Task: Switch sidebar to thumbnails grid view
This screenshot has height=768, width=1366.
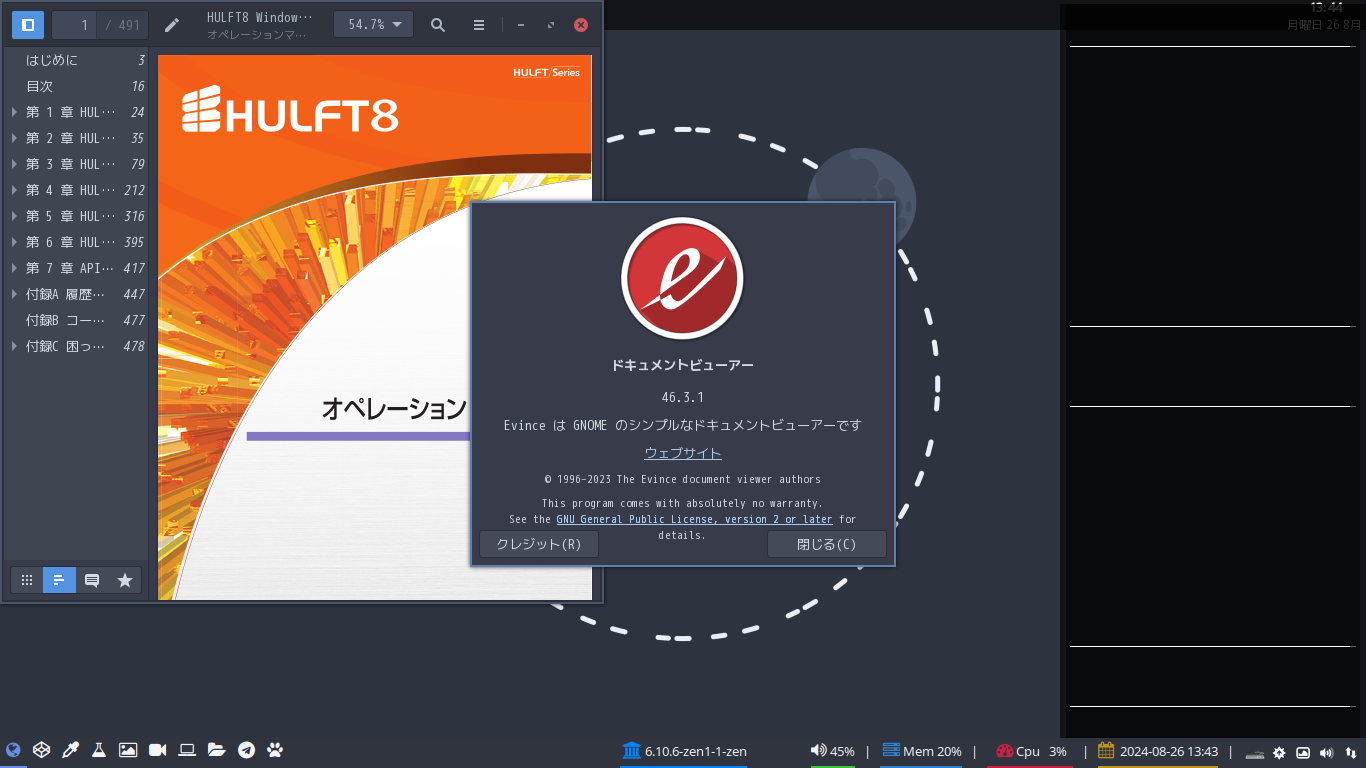Action: click(27, 580)
